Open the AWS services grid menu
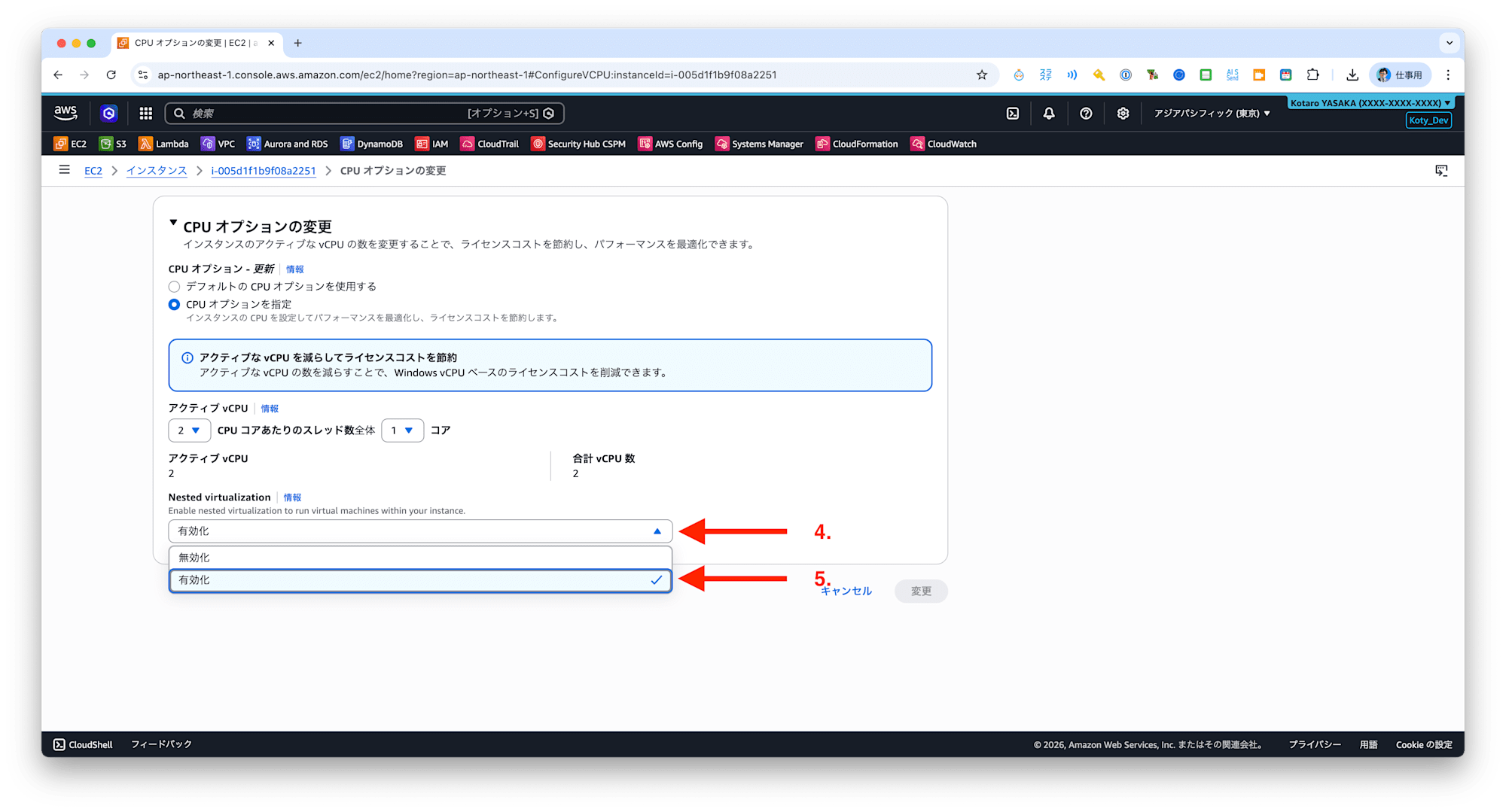Image resolution: width=1506 pixels, height=812 pixels. 145,113
